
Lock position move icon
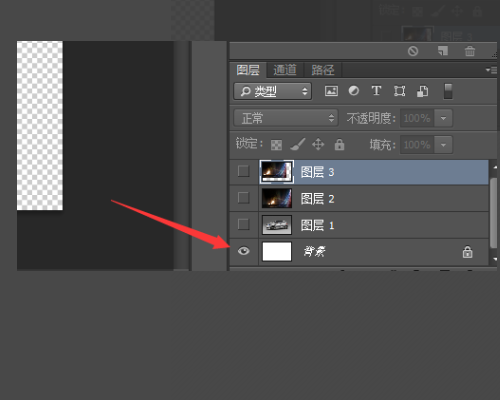(x=318, y=145)
